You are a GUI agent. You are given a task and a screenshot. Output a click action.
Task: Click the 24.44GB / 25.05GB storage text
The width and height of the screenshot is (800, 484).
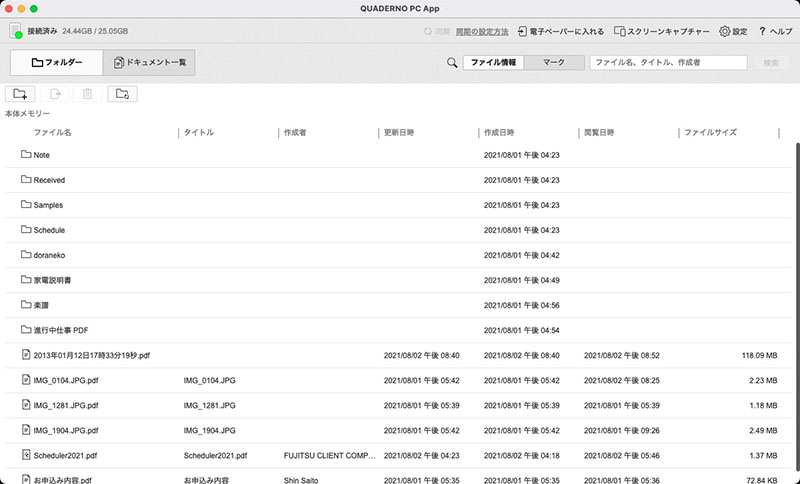[x=95, y=31]
